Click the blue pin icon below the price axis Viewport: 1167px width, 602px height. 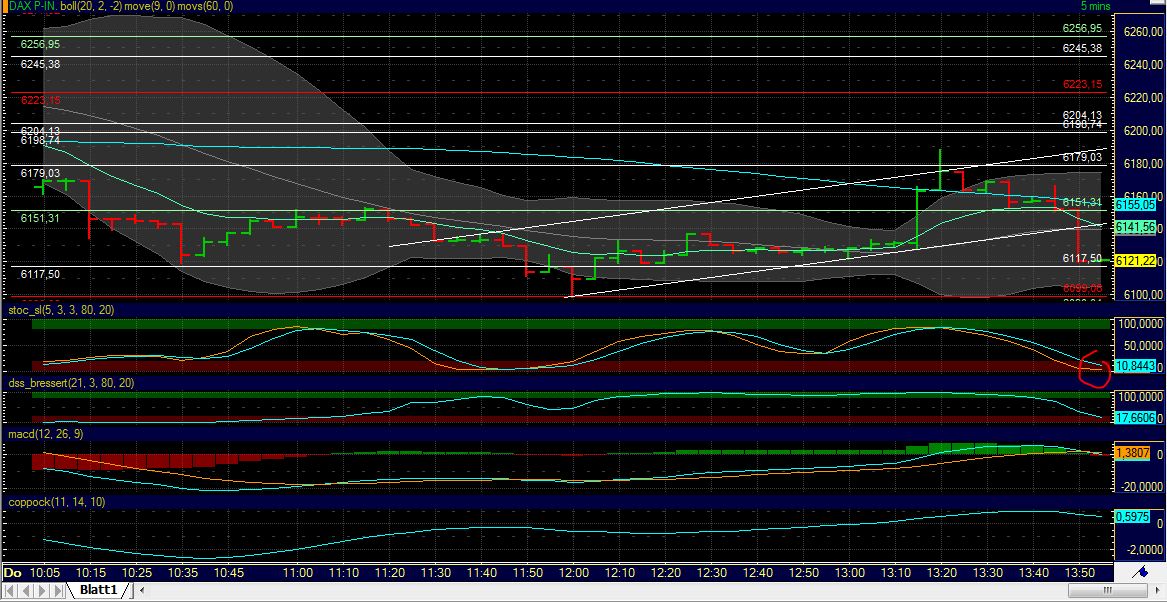[1142, 572]
